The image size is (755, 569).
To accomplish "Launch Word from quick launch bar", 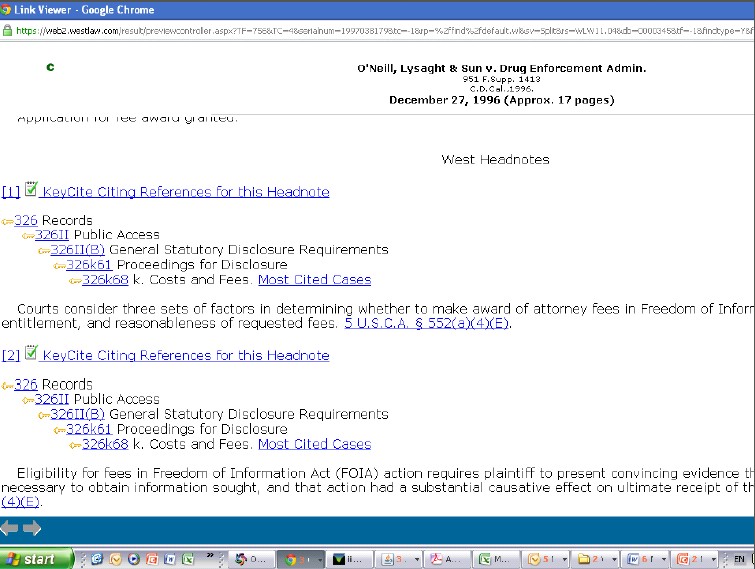I will pos(169,559).
